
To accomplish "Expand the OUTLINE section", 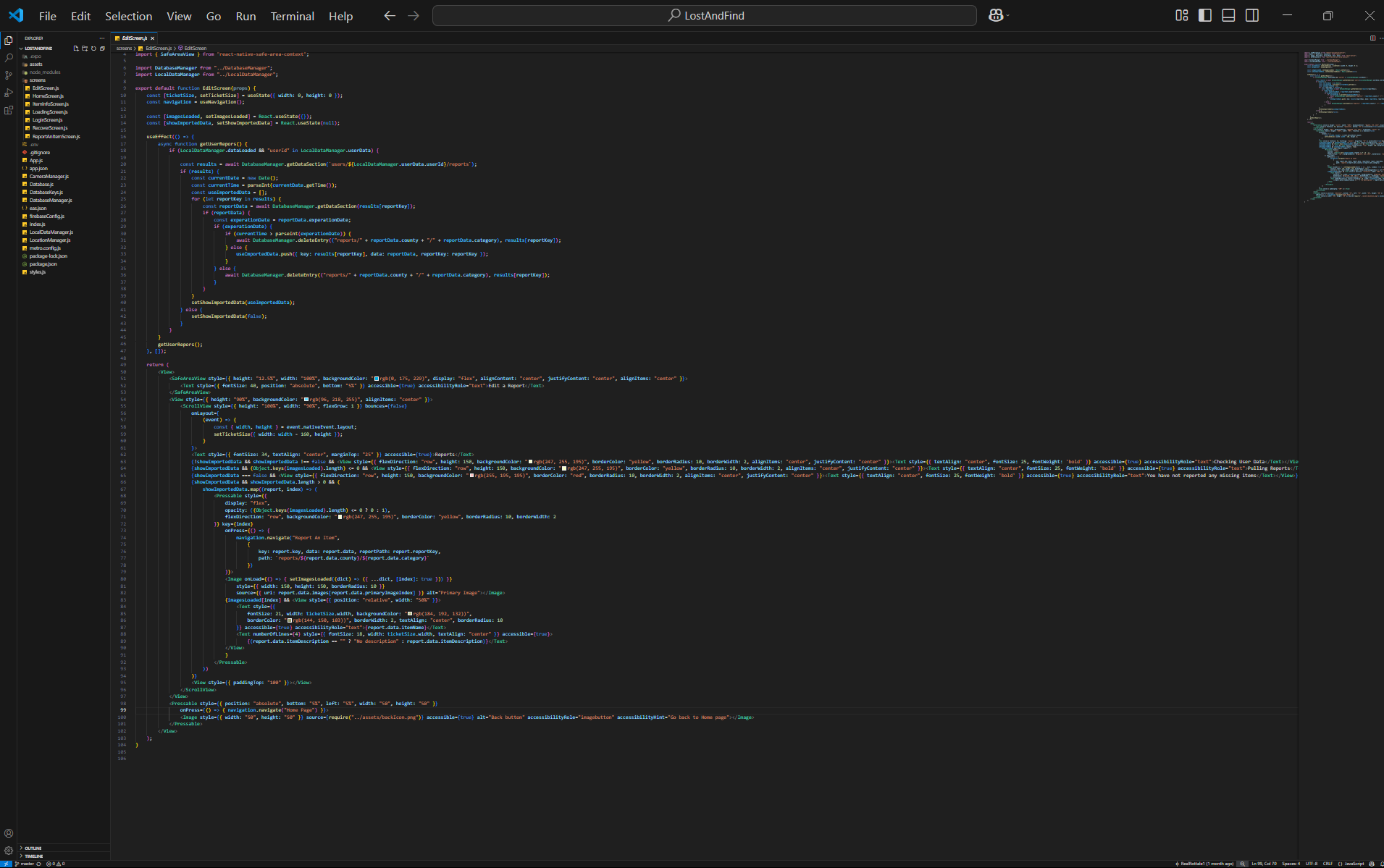I will point(64,848).
